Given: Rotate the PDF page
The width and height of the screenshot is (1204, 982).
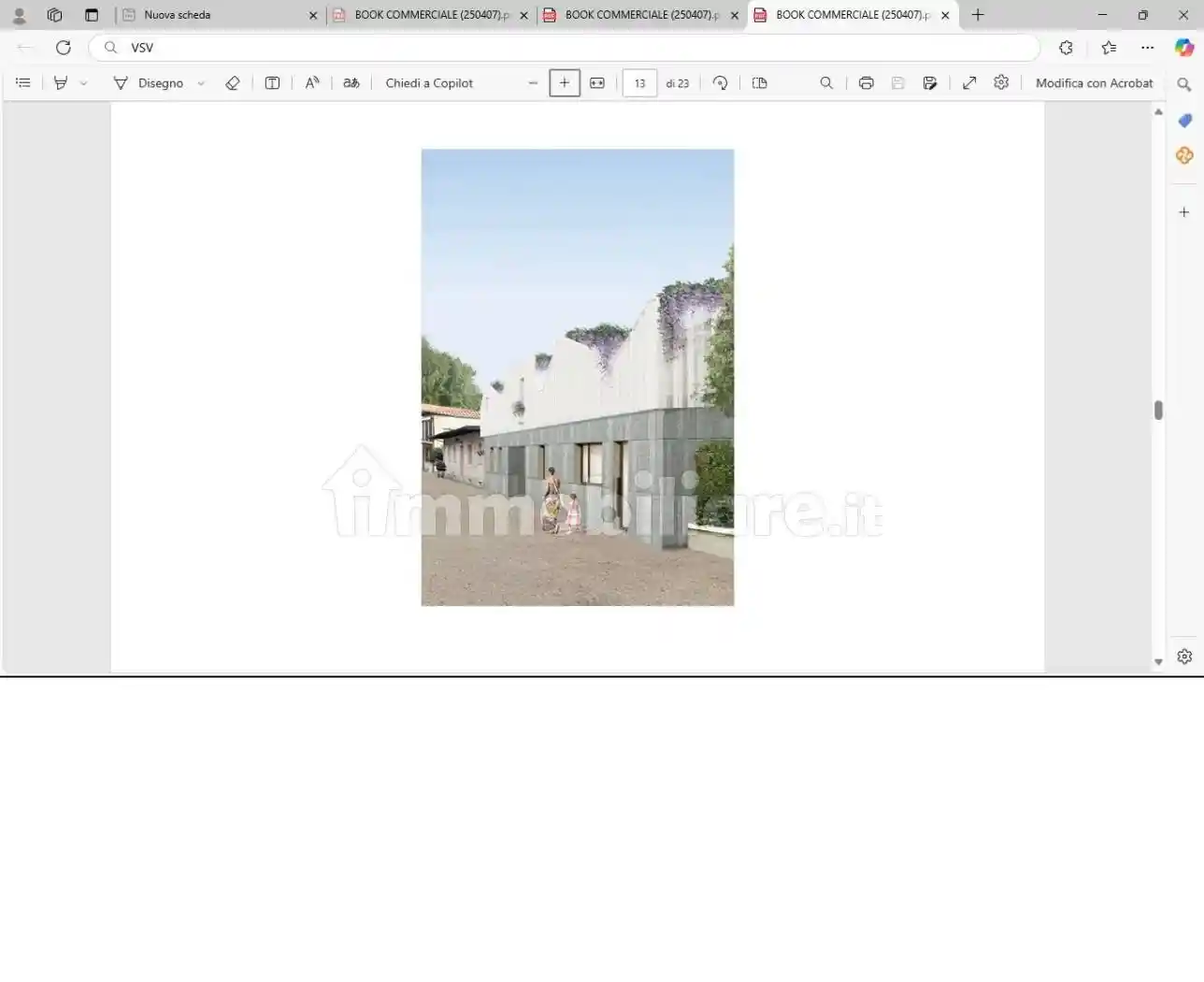Looking at the screenshot, I should [x=720, y=83].
